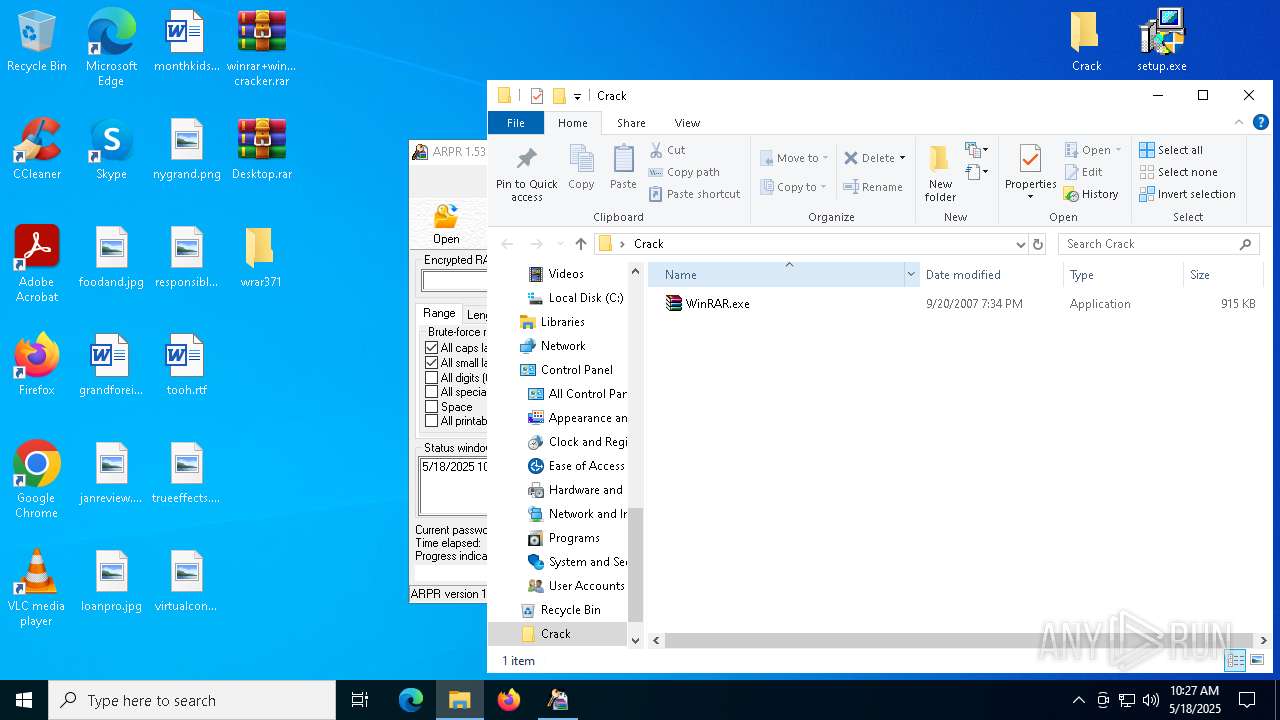Image resolution: width=1280 pixels, height=720 pixels.
Task: Sort by Date modified column
Action: (x=990, y=275)
